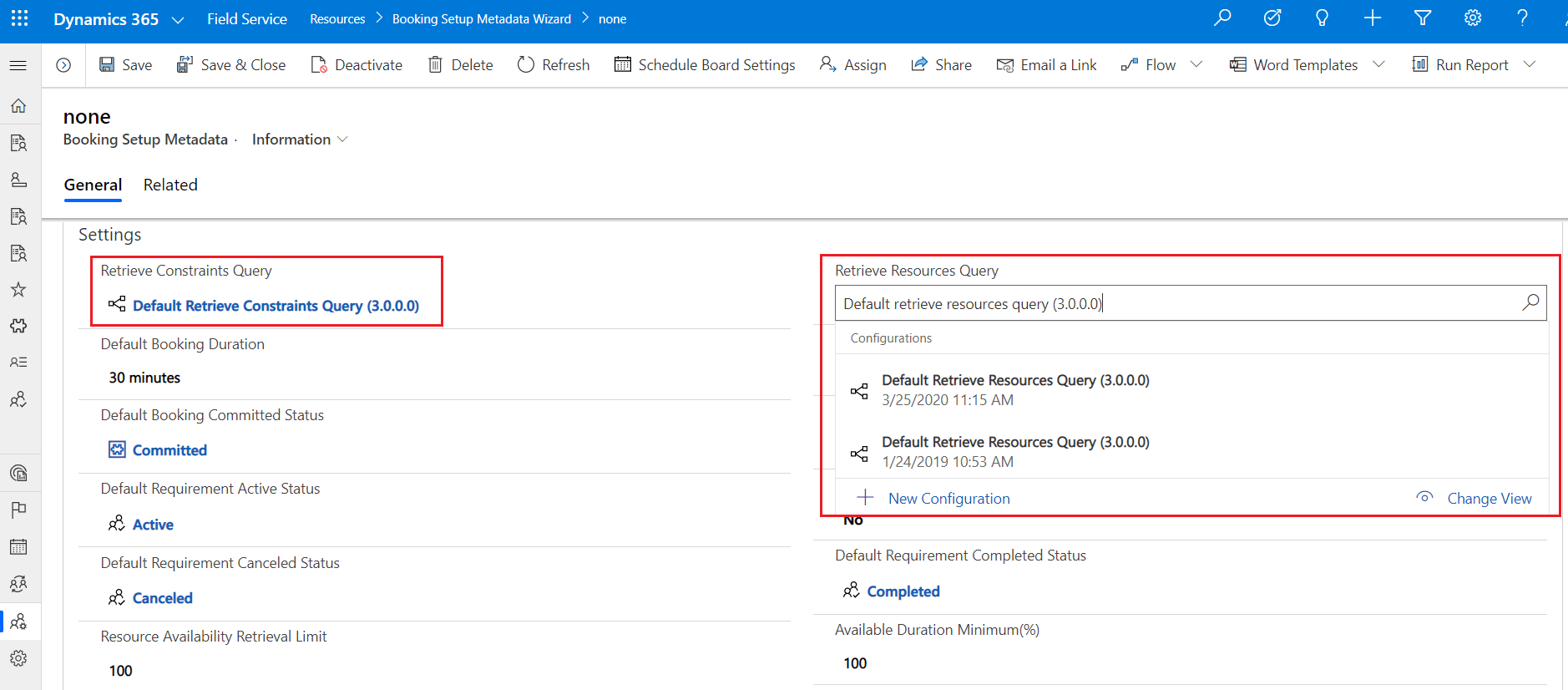This screenshot has width=1568, height=690.
Task: Click Email a Link
Action: pyautogui.click(x=1046, y=65)
